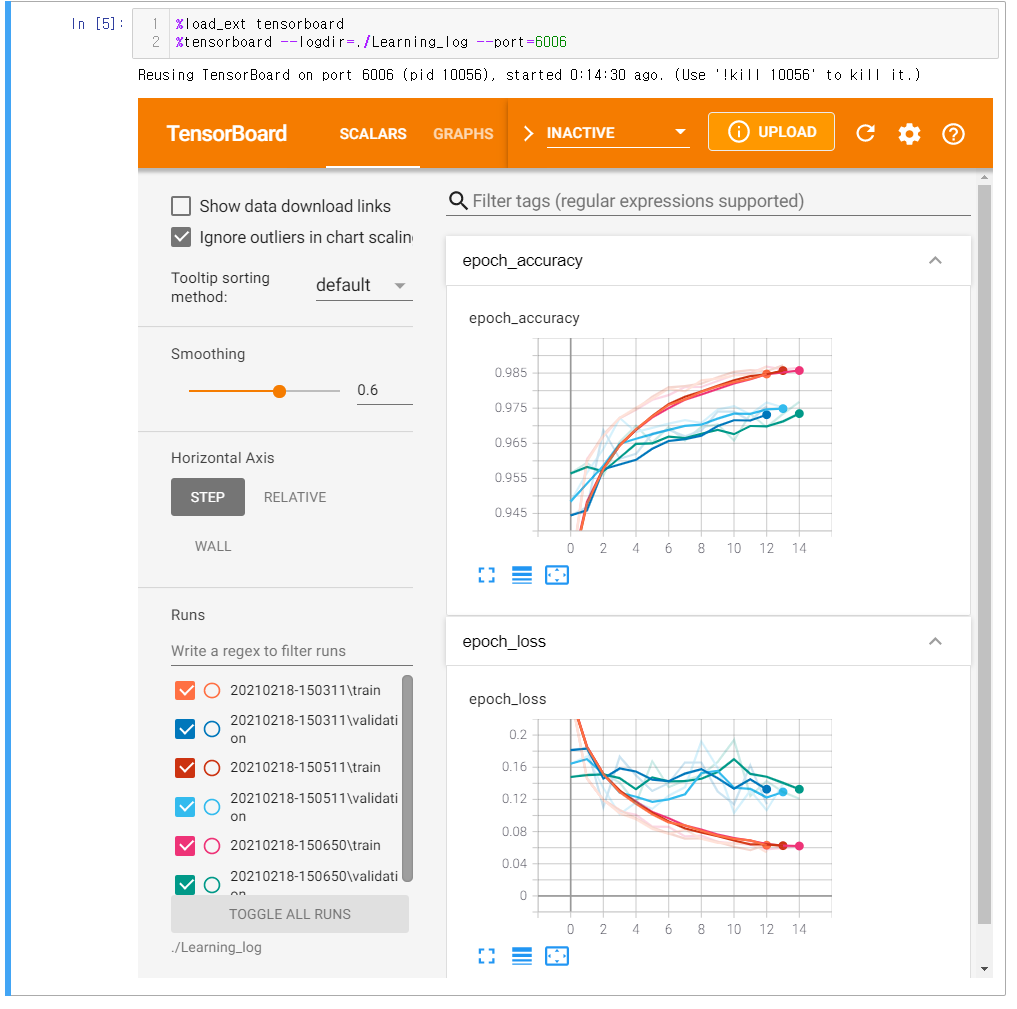The width and height of the screenshot is (1017, 1009).
Task: Click the In [5] cell prompt
Action: coord(97,24)
